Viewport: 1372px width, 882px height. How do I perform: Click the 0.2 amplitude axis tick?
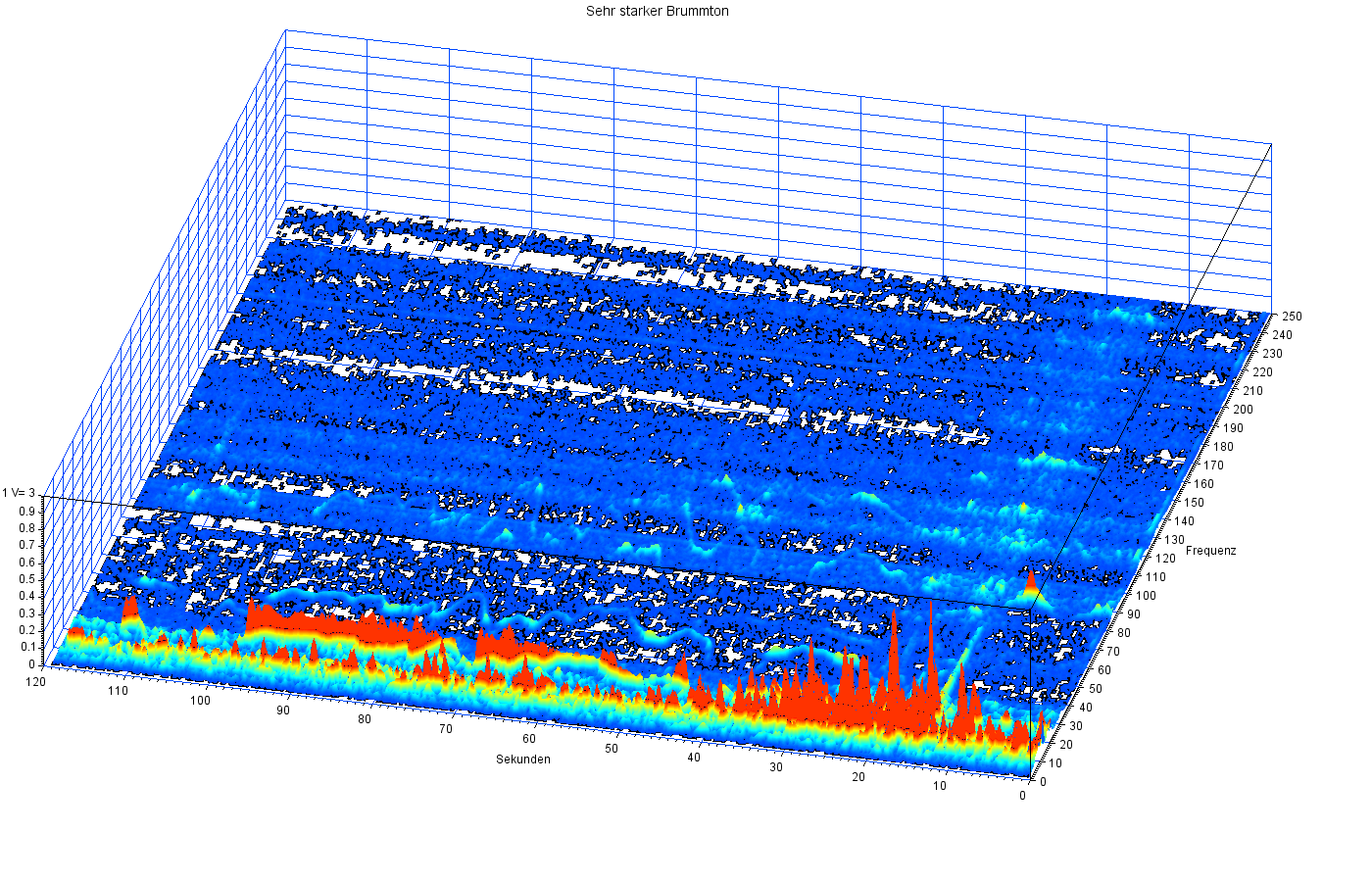(x=26, y=630)
